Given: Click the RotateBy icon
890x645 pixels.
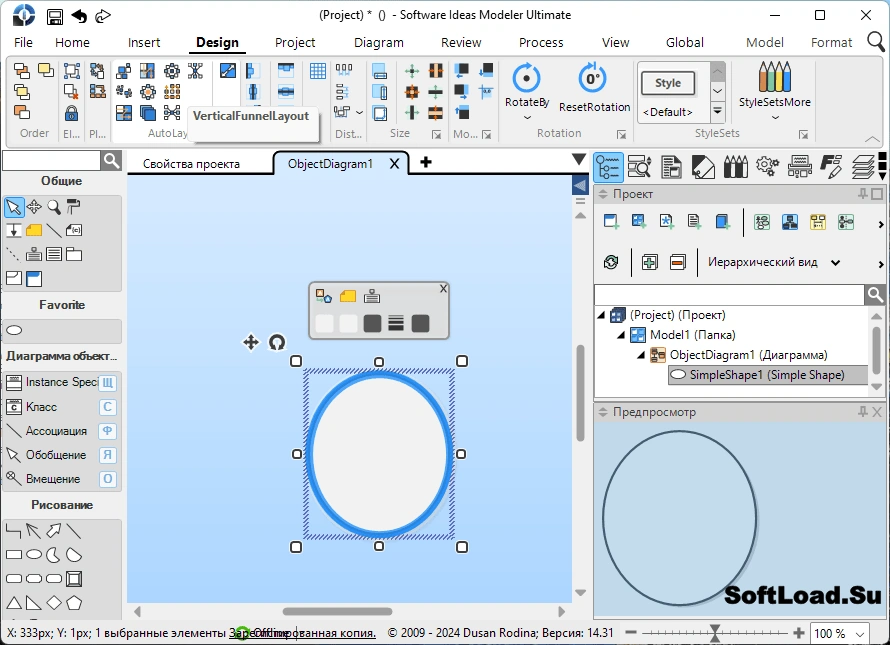Looking at the screenshot, I should click(526, 78).
